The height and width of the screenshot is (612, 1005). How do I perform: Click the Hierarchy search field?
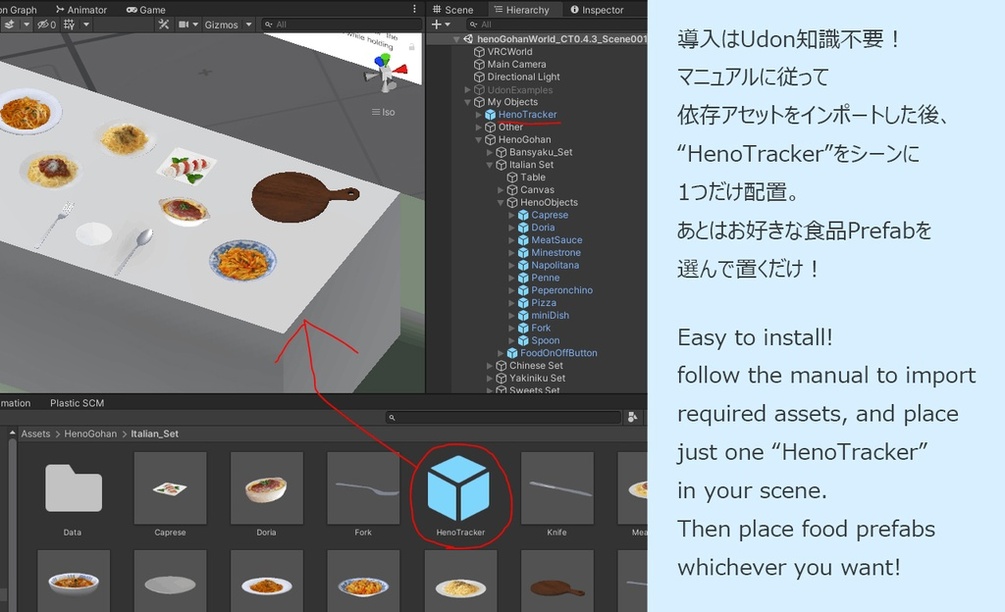(x=556, y=24)
